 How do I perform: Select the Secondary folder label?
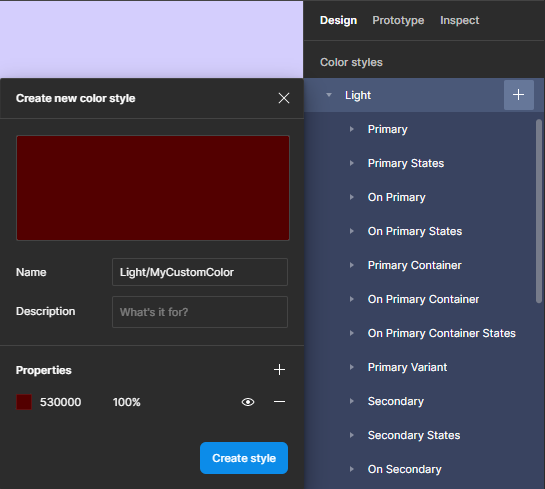point(396,401)
